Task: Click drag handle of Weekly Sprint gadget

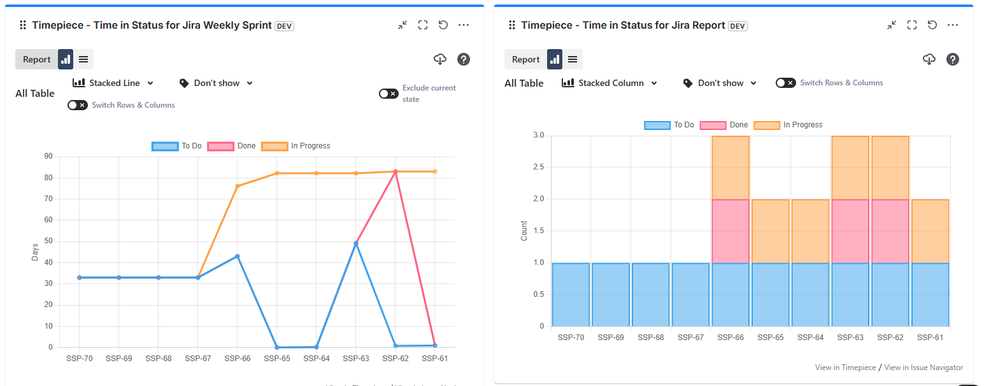Action: point(22,25)
